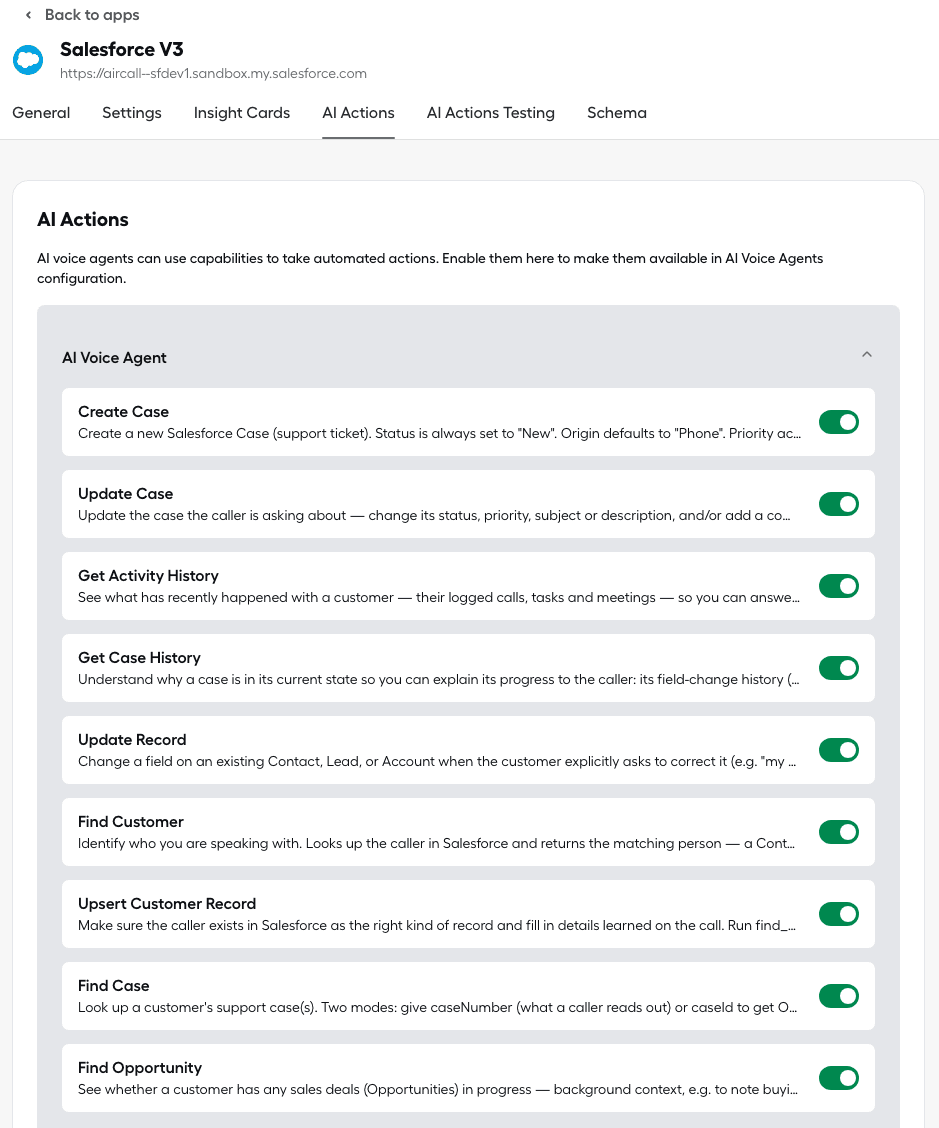
Task: Open the Salesforce sandbox URL
Action: tap(213, 73)
